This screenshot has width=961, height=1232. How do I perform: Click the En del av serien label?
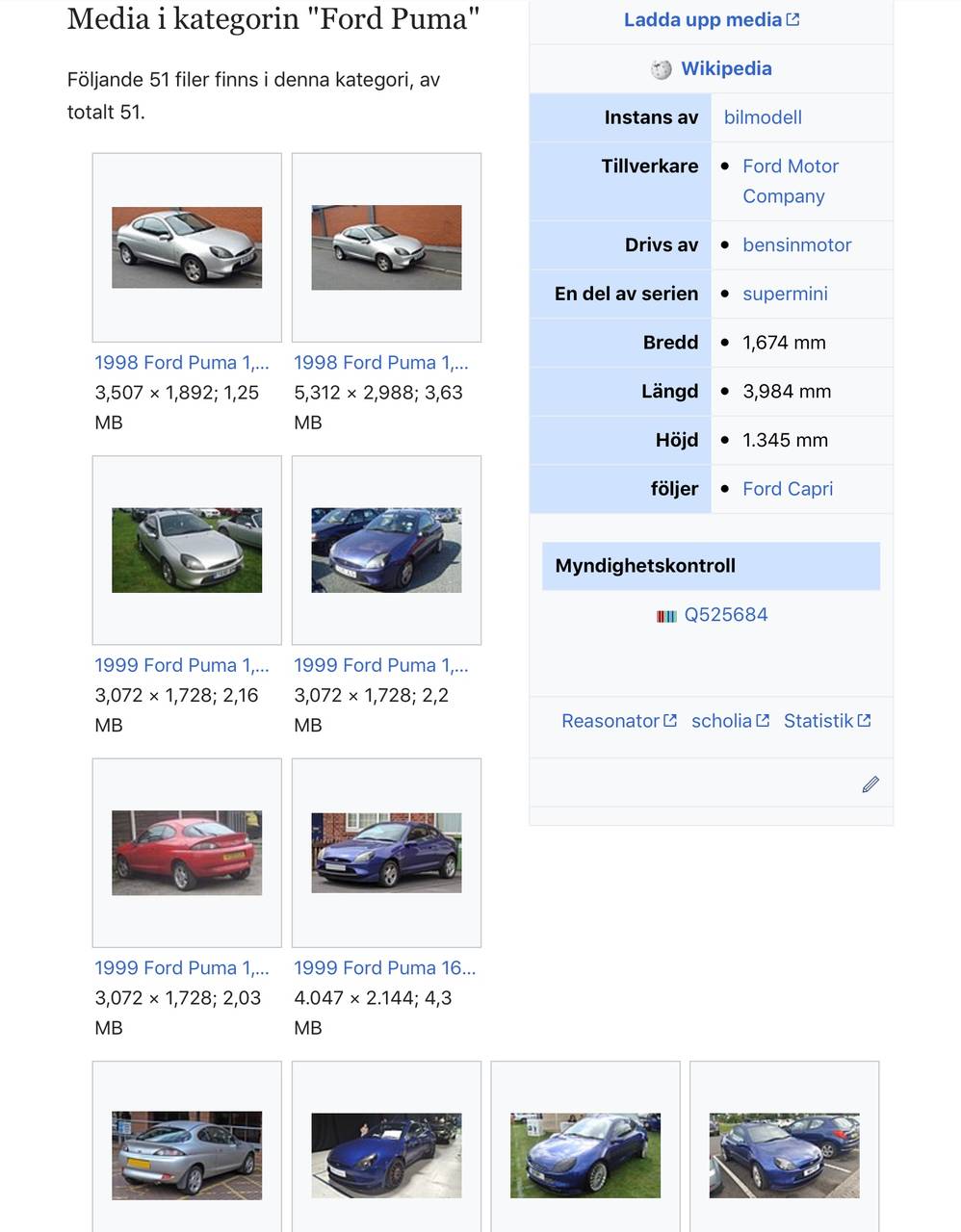(x=626, y=294)
